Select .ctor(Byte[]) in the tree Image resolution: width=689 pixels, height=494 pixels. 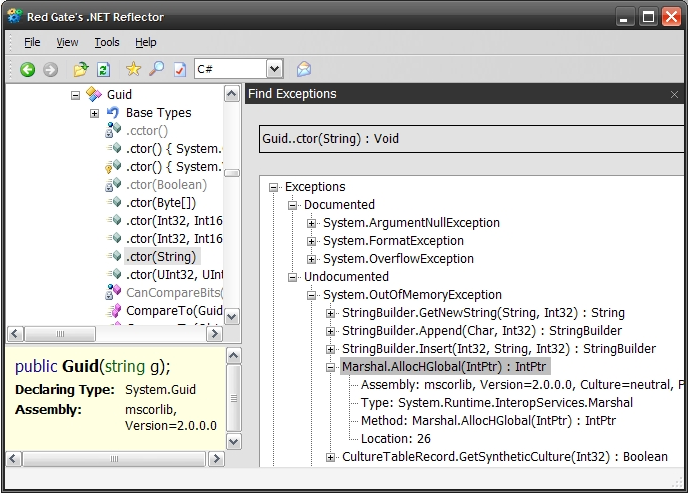tap(161, 203)
